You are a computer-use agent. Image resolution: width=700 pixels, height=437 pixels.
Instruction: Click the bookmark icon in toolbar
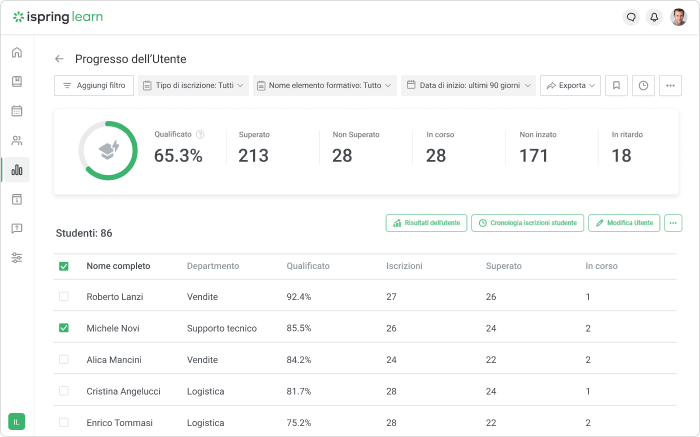coord(616,86)
